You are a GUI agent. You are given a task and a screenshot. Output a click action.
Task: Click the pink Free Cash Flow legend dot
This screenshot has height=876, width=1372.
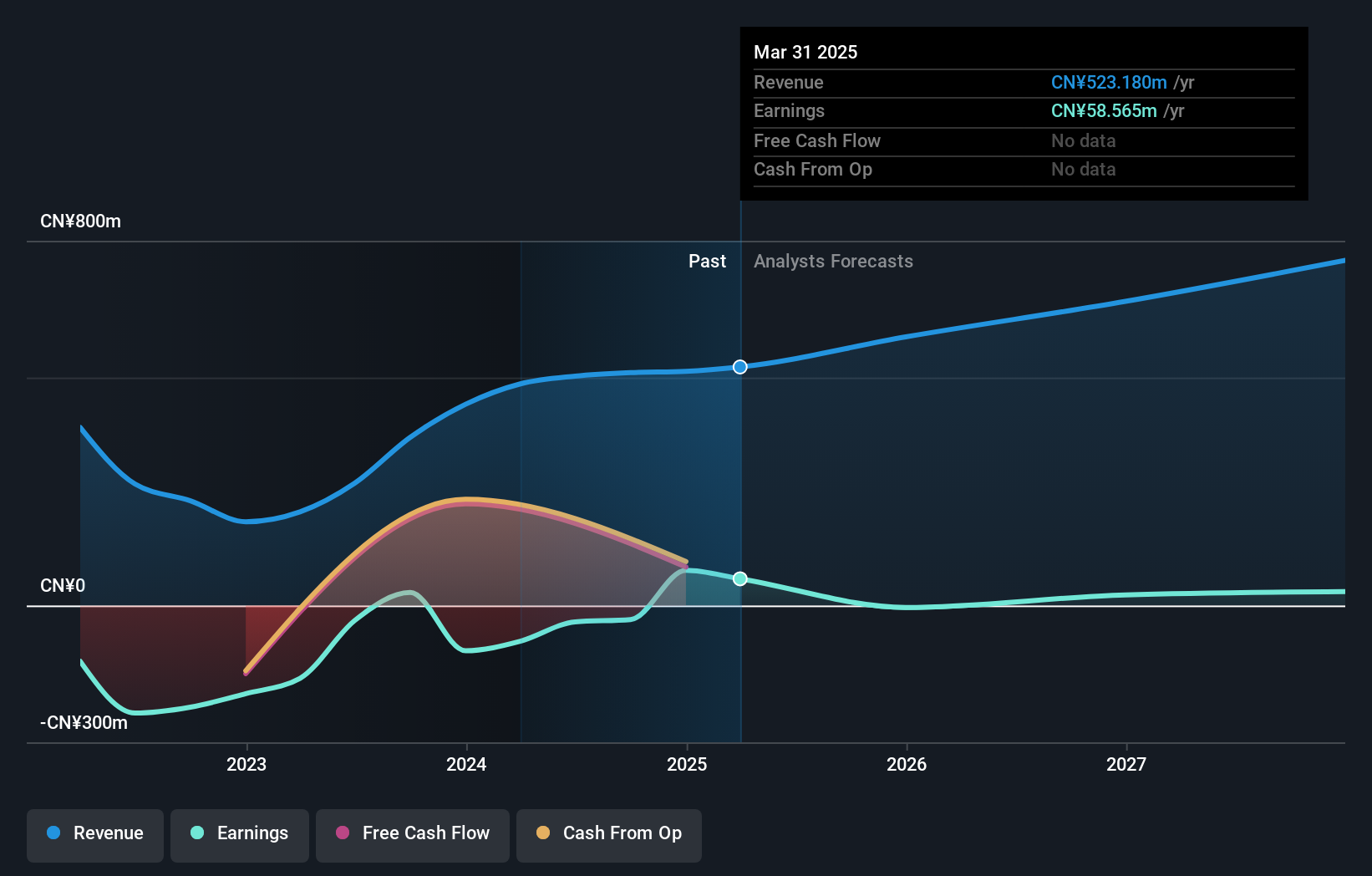coord(343,833)
